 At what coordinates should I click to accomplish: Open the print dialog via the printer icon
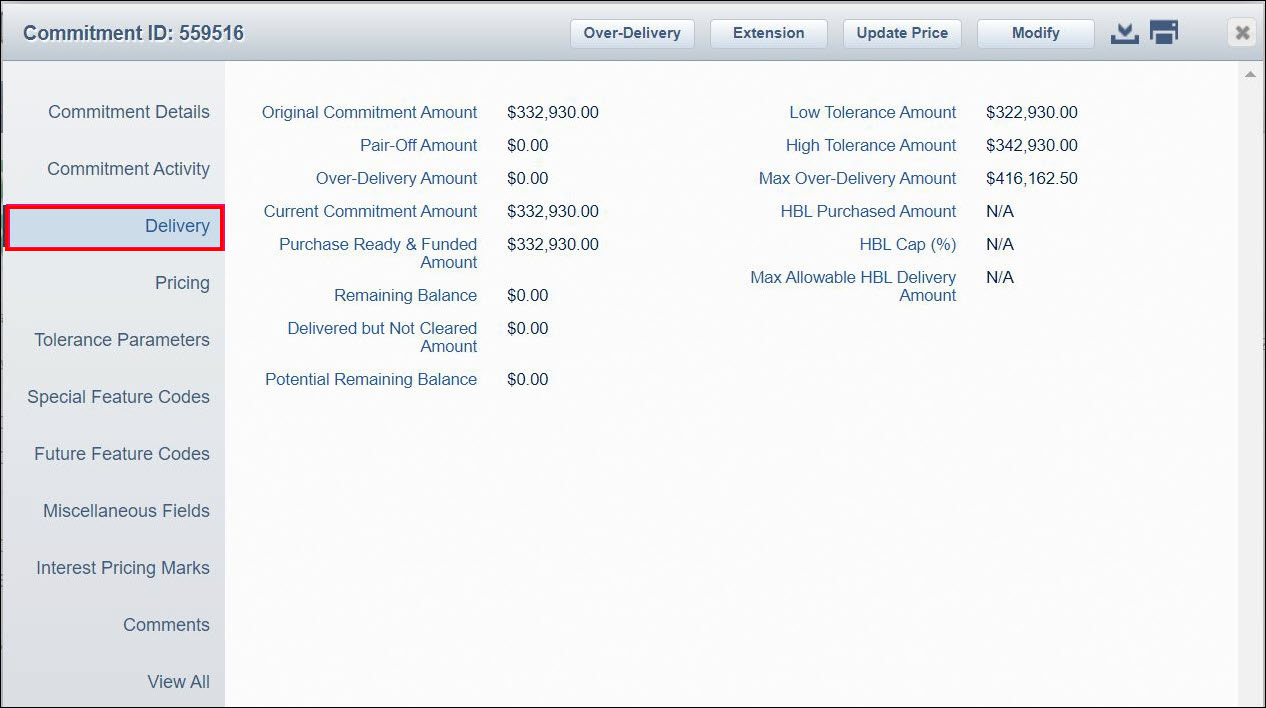[x=1163, y=32]
